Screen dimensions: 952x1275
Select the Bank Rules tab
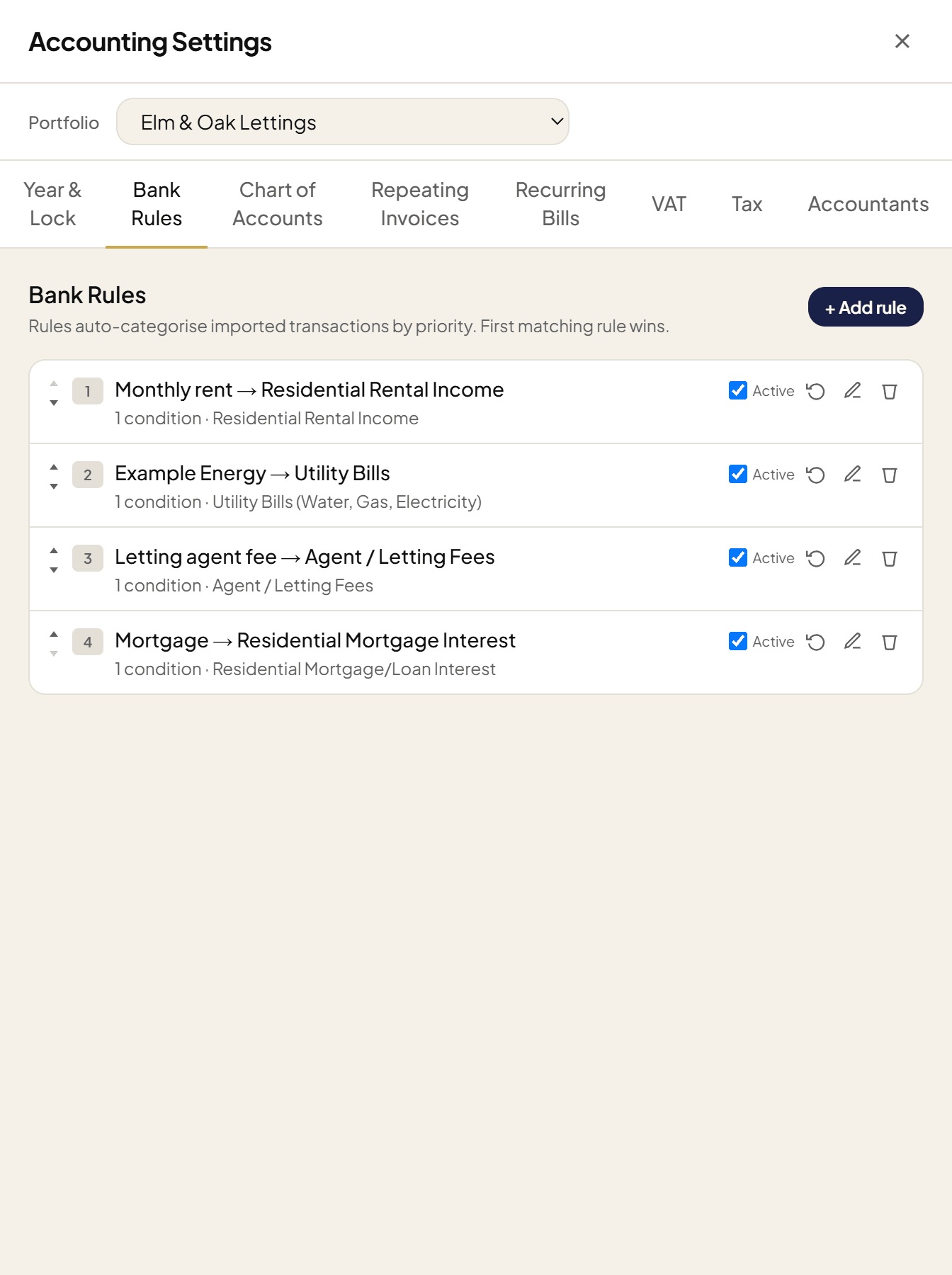click(x=157, y=204)
